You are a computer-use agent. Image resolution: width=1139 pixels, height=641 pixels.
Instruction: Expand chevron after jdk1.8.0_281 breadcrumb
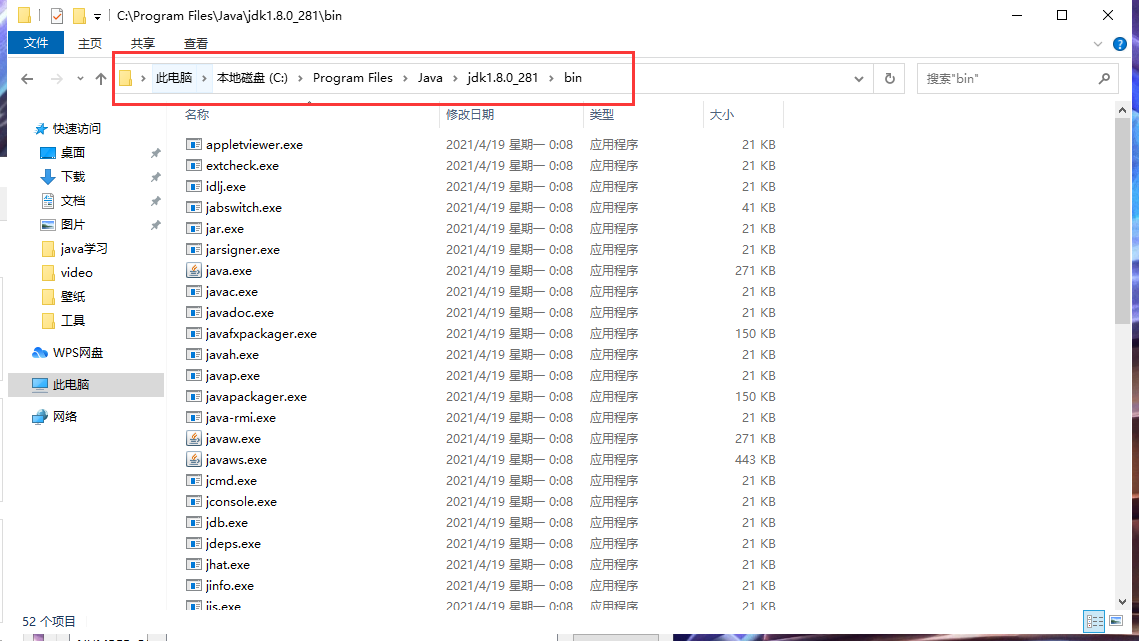pos(551,78)
